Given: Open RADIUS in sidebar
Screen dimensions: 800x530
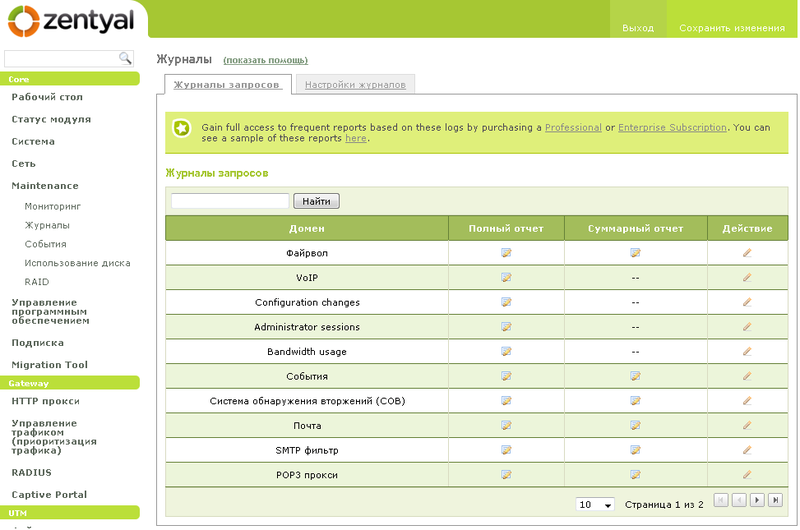Looking at the screenshot, I should [32, 472].
